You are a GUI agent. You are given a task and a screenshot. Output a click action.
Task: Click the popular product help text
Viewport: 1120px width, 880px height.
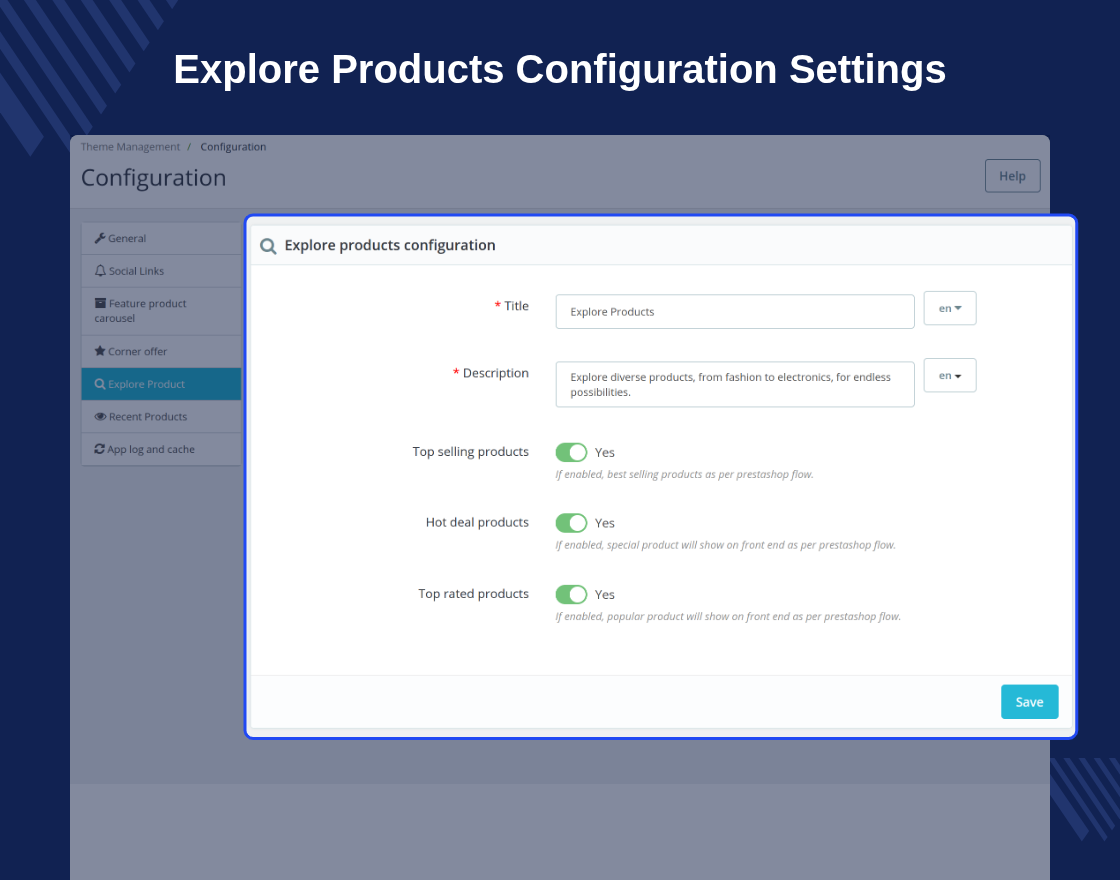[728, 616]
